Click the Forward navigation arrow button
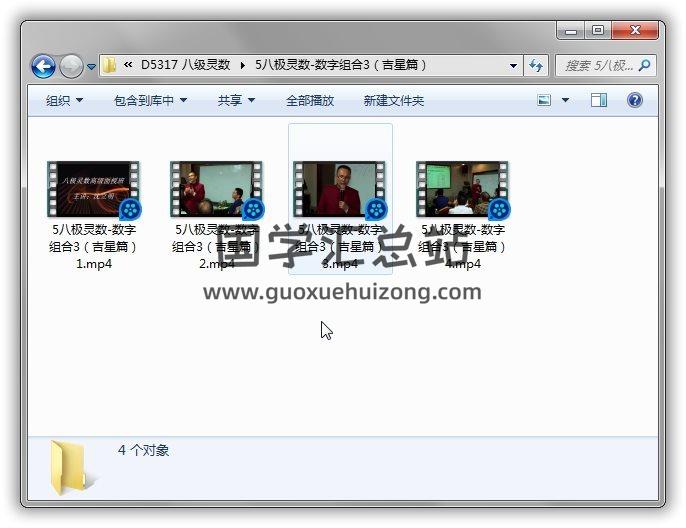The image size is (686, 528). (71, 67)
